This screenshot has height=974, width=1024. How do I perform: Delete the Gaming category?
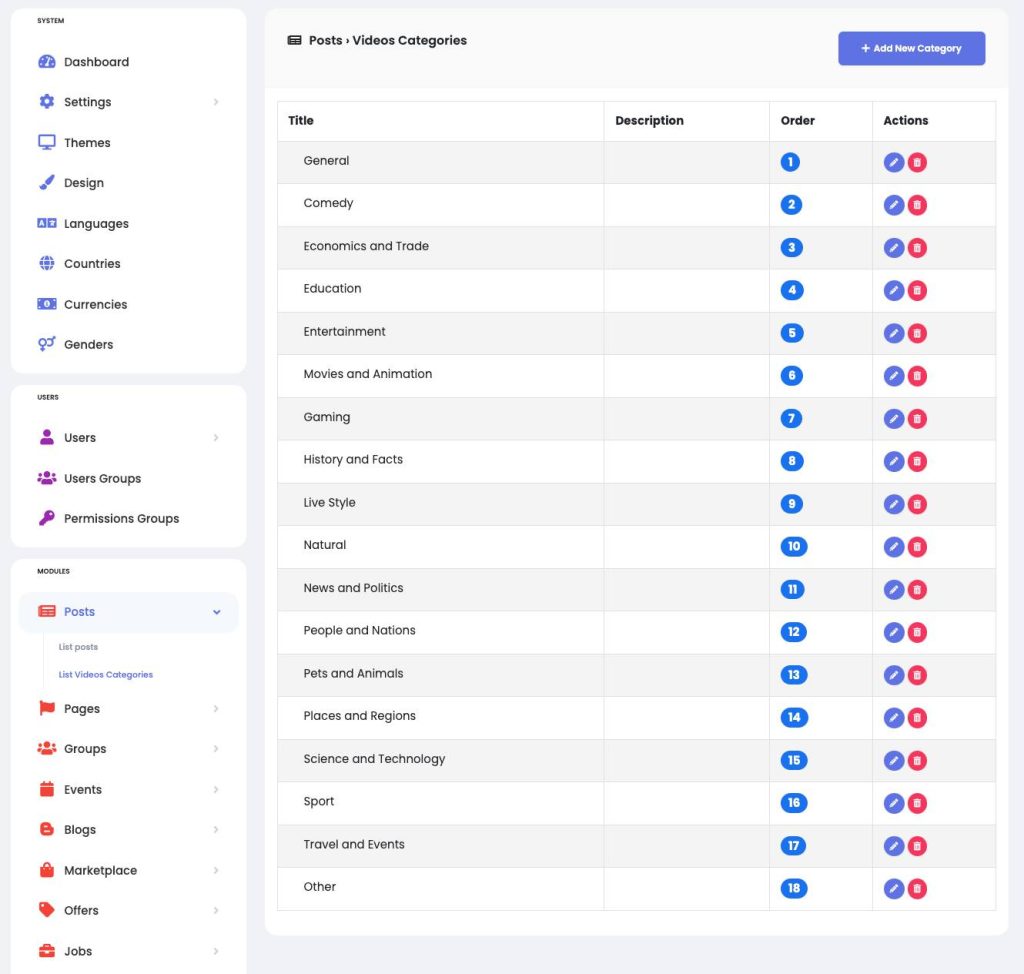917,419
